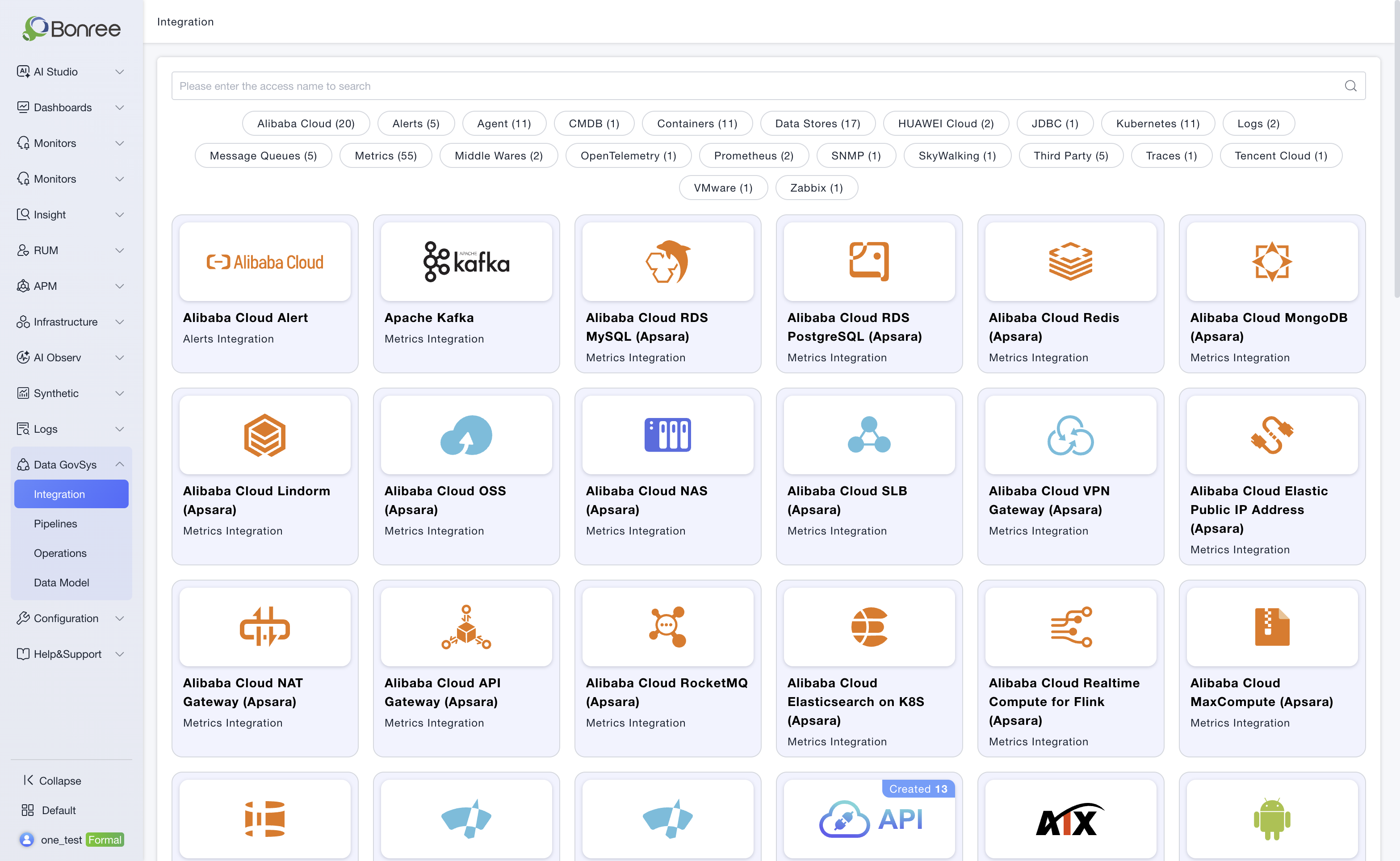Click the Bonree logo
The width and height of the screenshot is (1400, 861).
coord(71,28)
